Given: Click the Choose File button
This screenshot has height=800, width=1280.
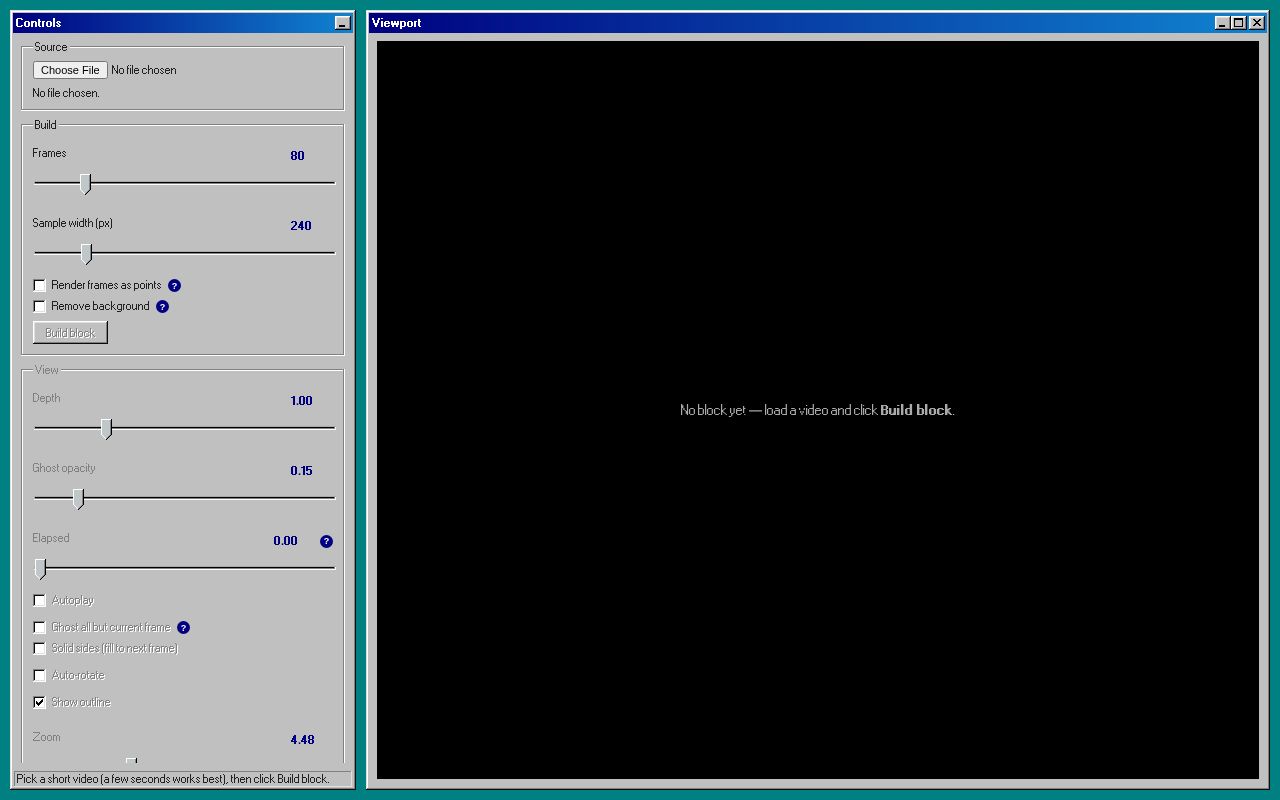Looking at the screenshot, I should point(70,70).
